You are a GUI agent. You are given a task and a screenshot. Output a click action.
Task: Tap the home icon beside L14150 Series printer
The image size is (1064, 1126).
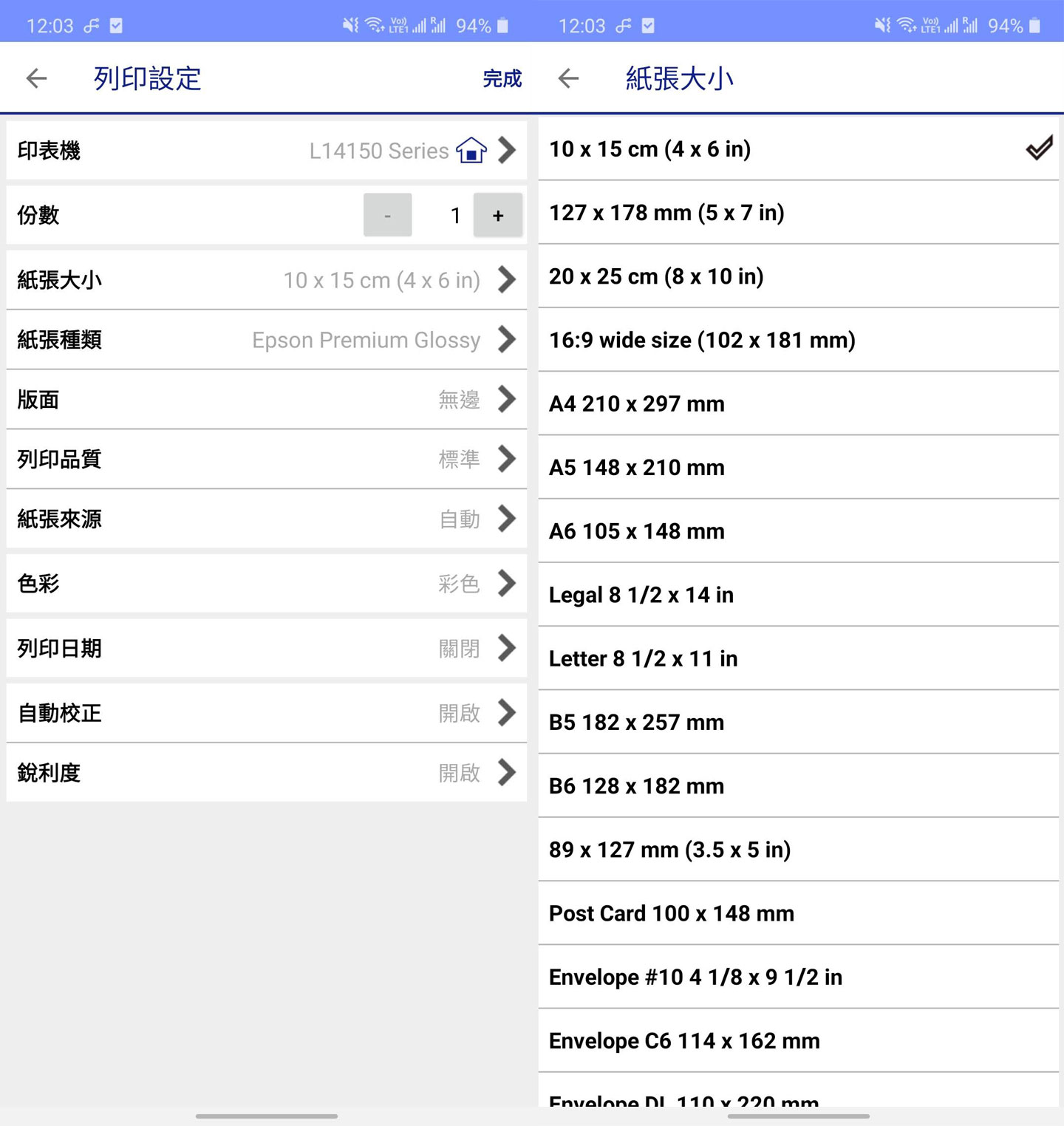[x=473, y=151]
